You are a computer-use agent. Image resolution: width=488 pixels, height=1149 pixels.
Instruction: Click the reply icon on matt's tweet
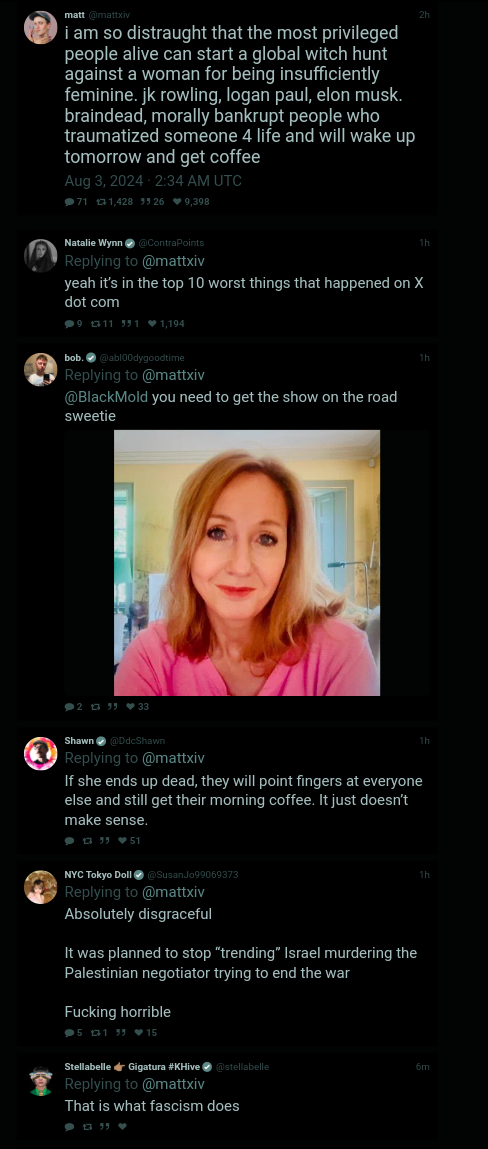[70, 202]
